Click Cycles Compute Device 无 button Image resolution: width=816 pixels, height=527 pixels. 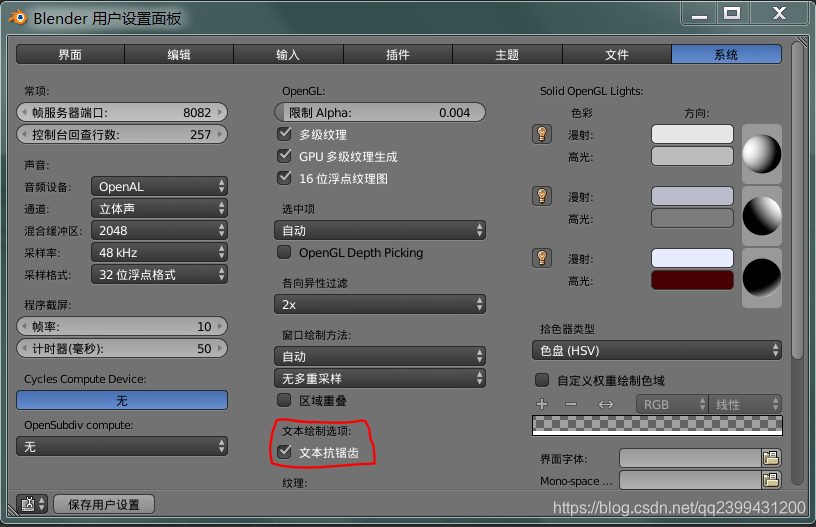coord(122,401)
